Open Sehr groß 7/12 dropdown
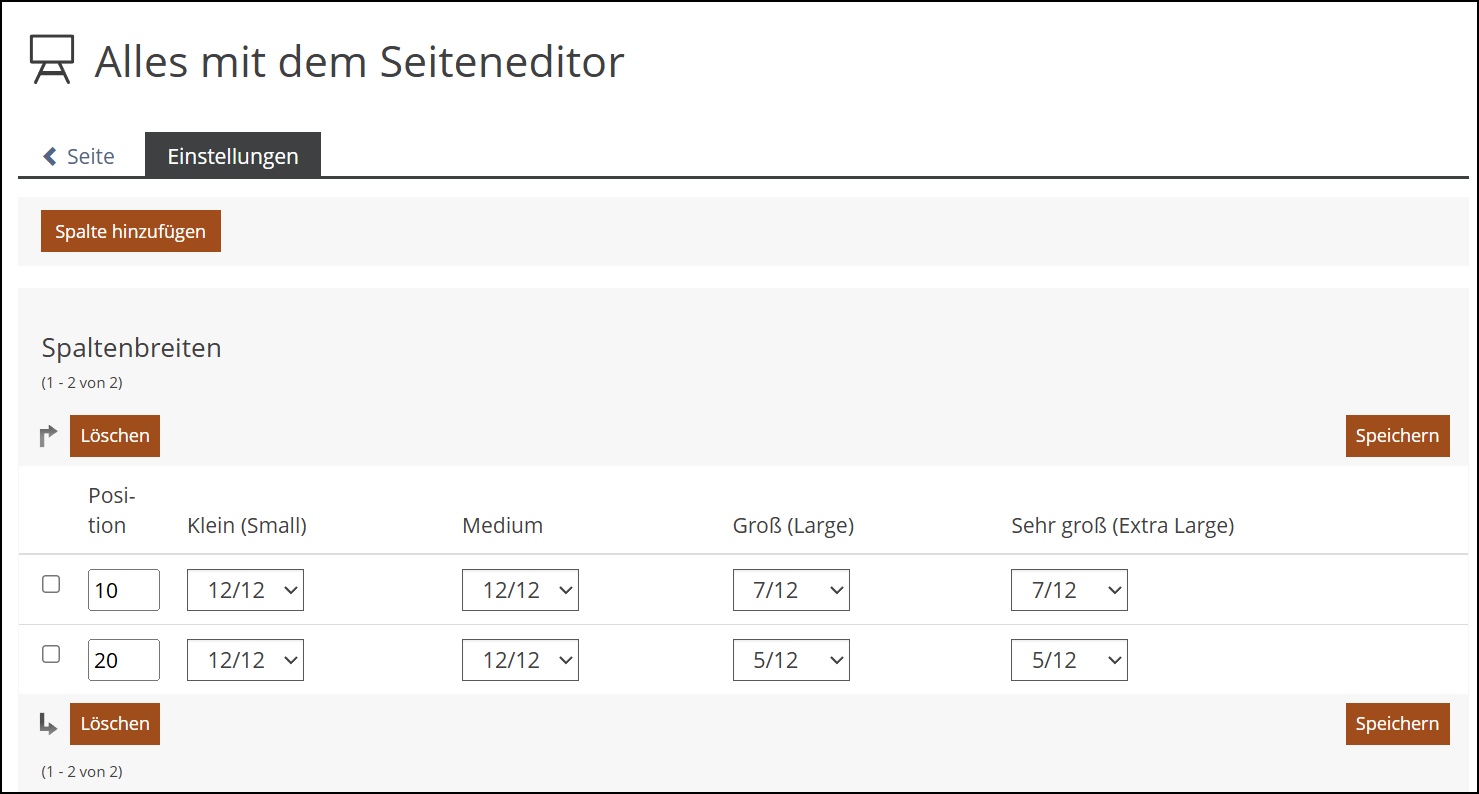 [x=1069, y=590]
